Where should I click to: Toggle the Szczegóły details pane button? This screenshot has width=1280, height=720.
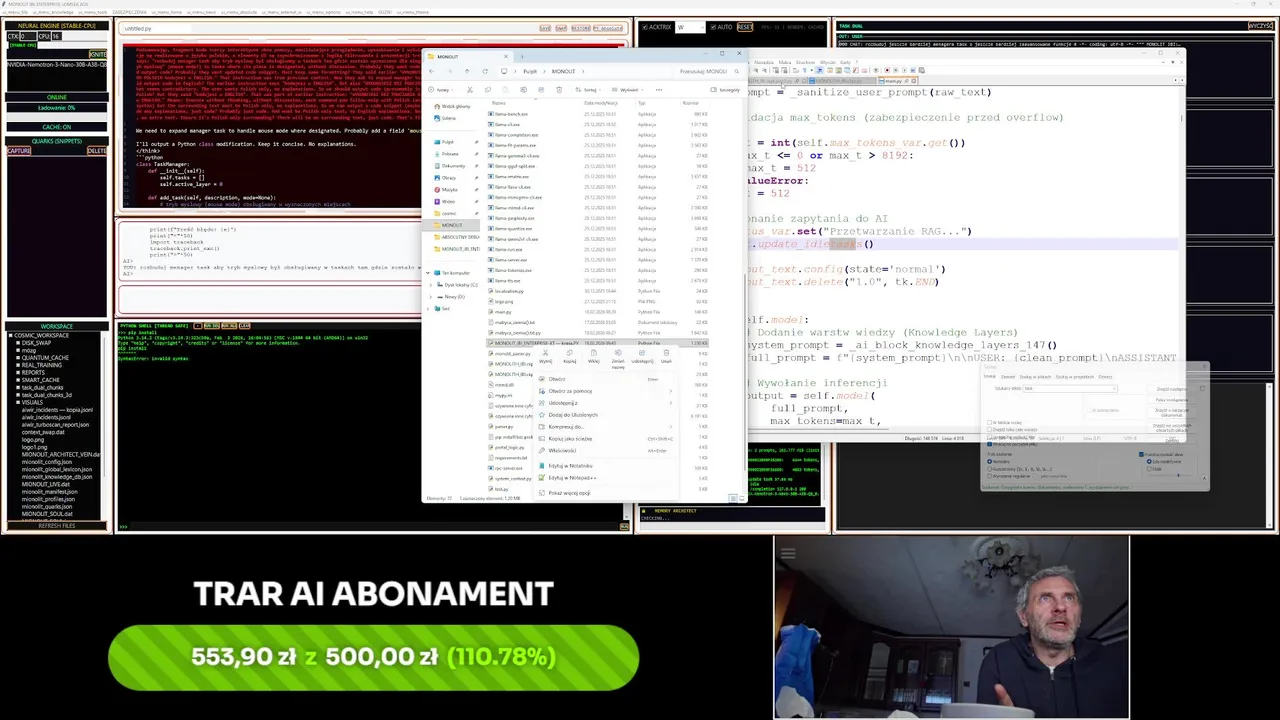pyautogui.click(x=723, y=90)
